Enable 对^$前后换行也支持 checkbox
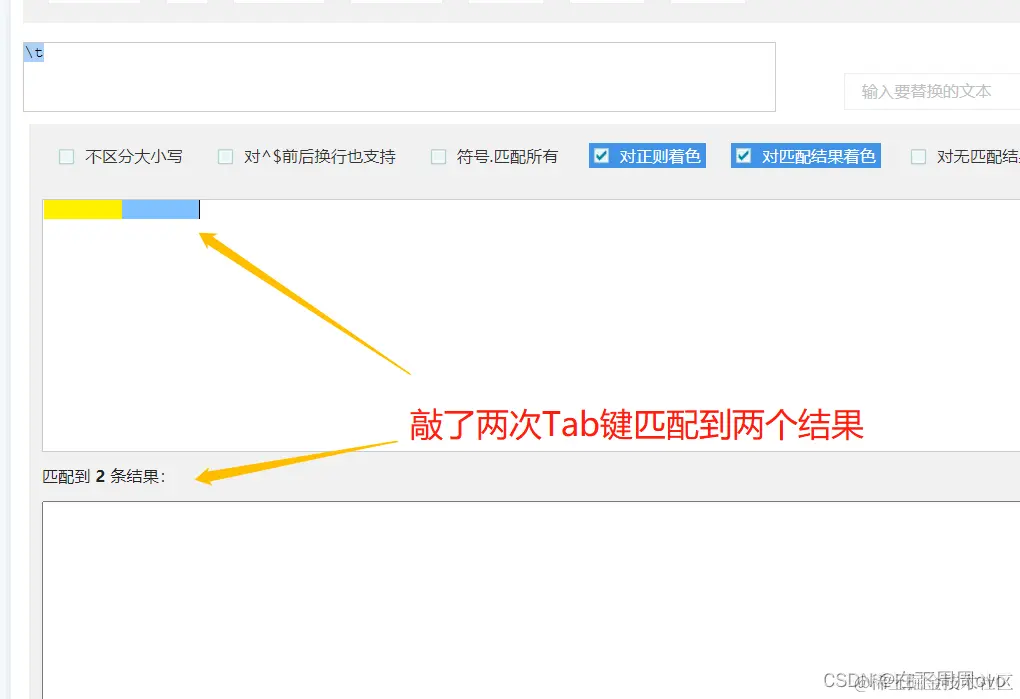 click(x=225, y=157)
